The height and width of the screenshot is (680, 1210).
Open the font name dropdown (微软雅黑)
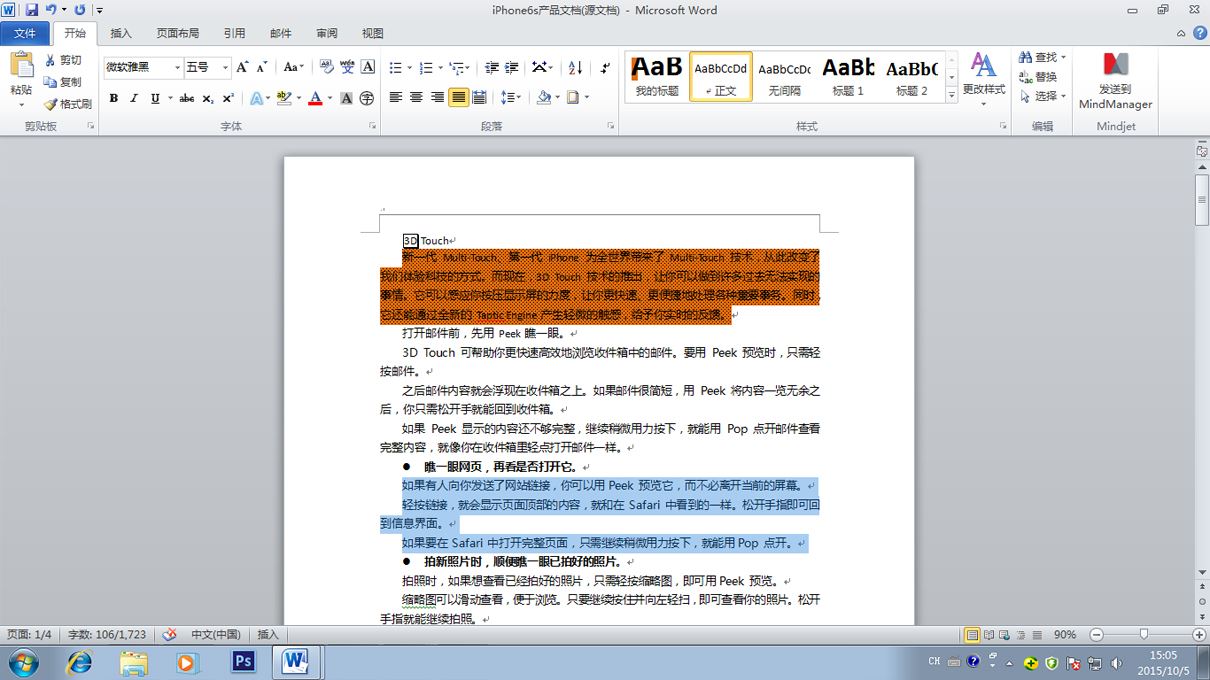pyautogui.click(x=178, y=67)
